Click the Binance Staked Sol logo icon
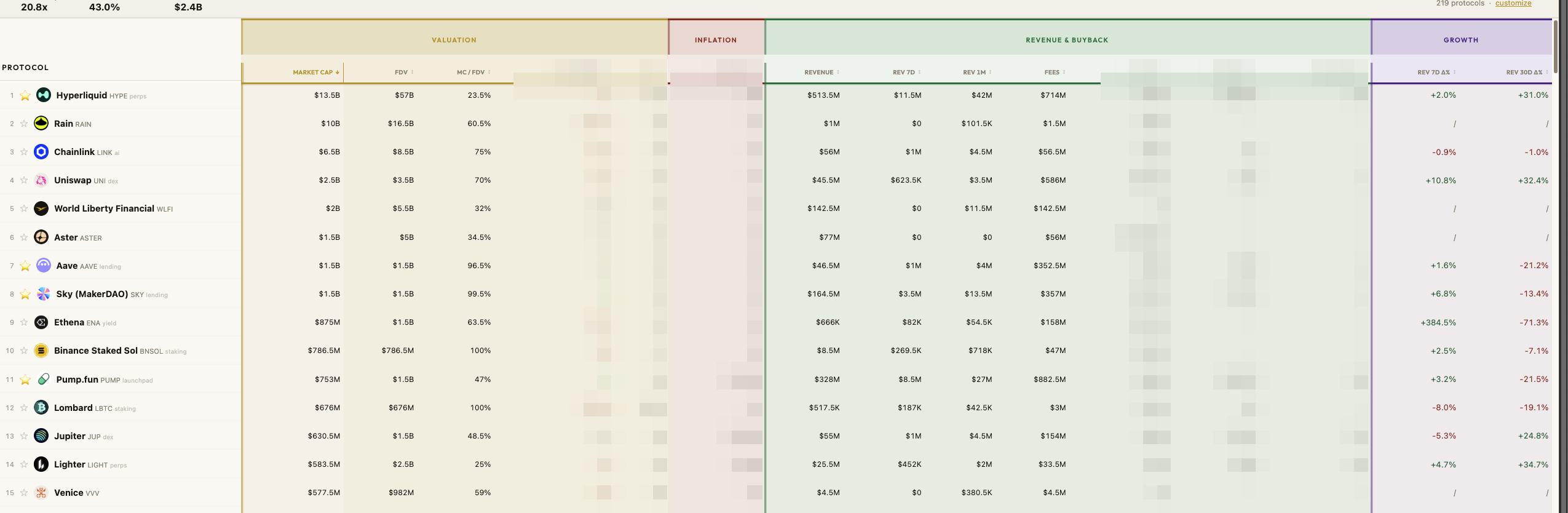Image resolution: width=1568 pixels, height=513 pixels. click(x=41, y=350)
